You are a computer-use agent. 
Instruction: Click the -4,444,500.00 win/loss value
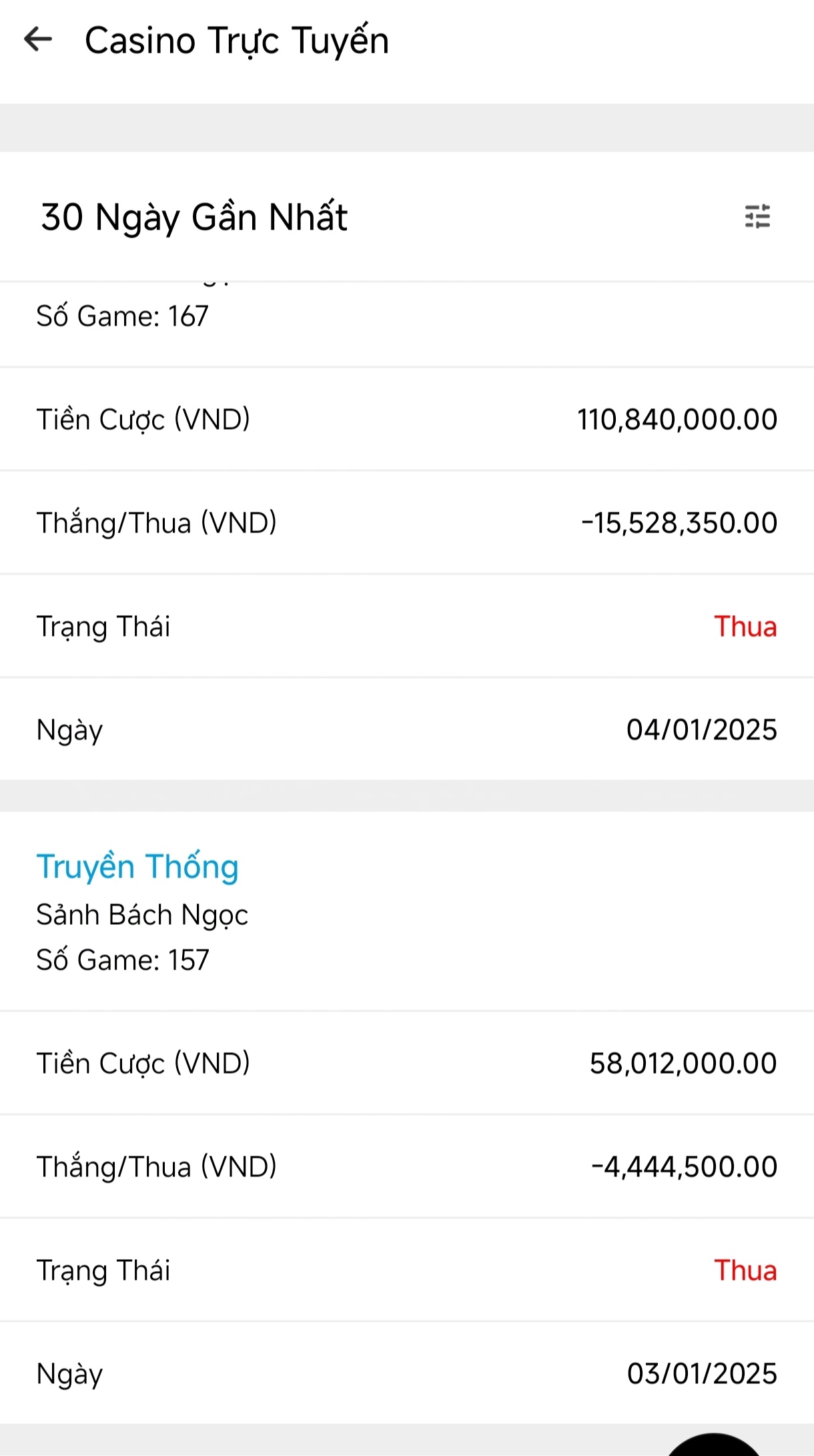[x=684, y=1167]
